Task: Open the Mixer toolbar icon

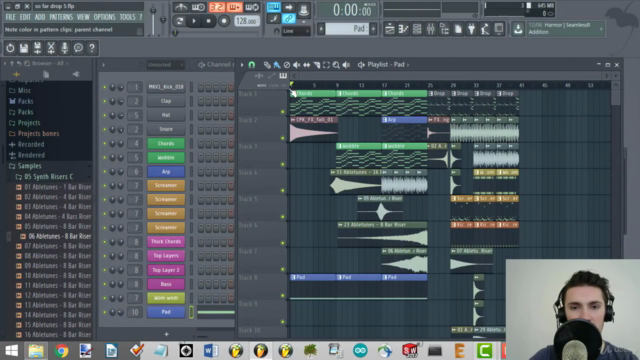Action: tap(431, 29)
